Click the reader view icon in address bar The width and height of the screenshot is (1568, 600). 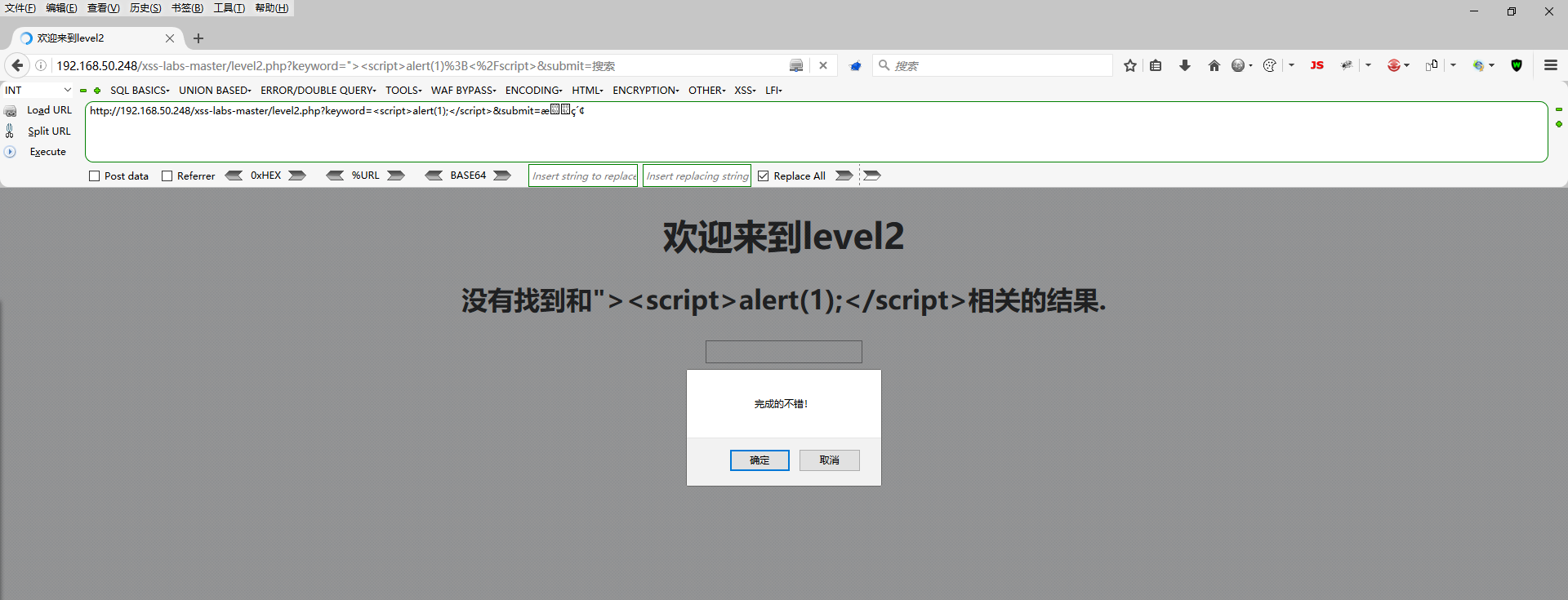pos(796,65)
